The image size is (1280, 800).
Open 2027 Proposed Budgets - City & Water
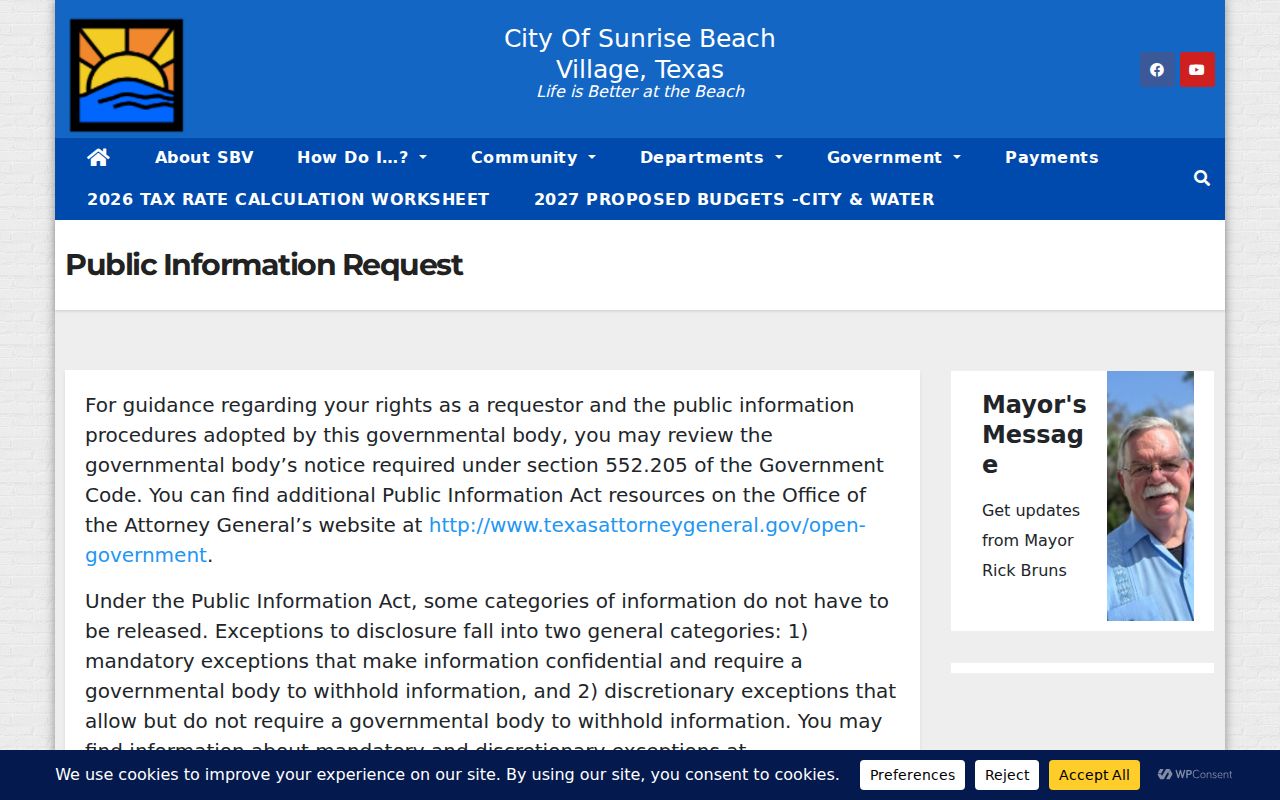[x=734, y=199]
